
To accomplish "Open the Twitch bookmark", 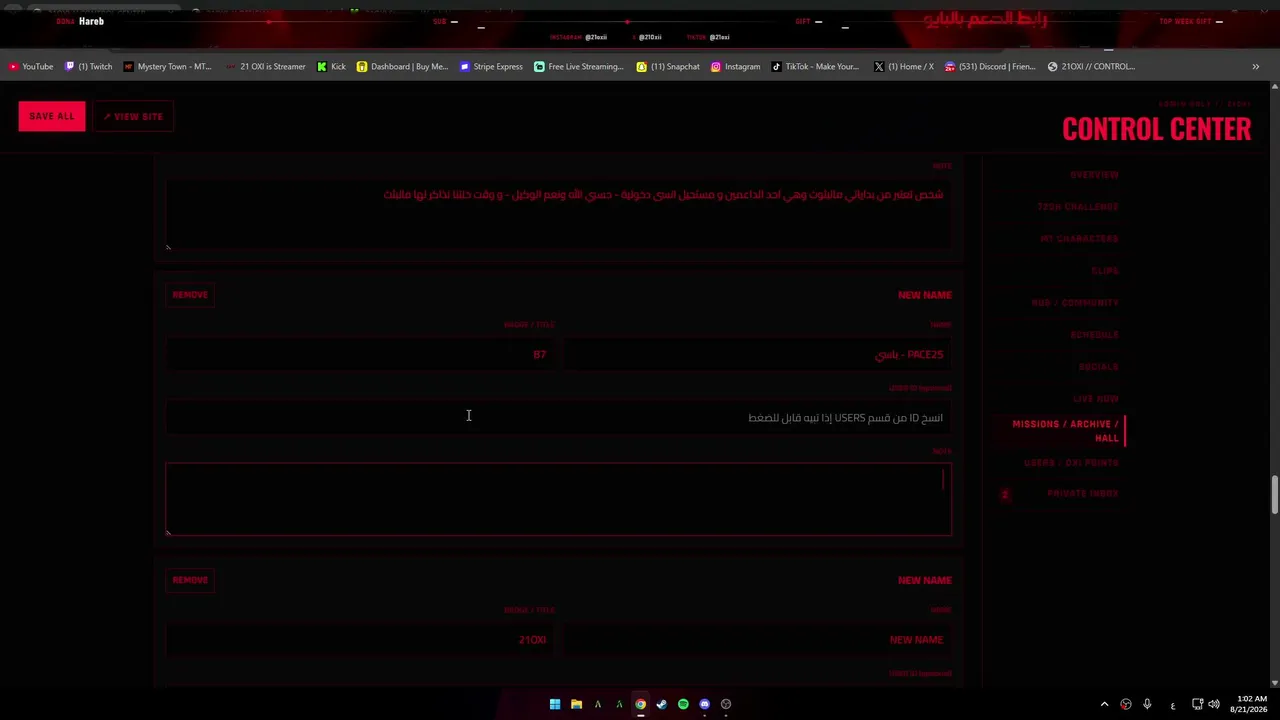I will point(89,67).
